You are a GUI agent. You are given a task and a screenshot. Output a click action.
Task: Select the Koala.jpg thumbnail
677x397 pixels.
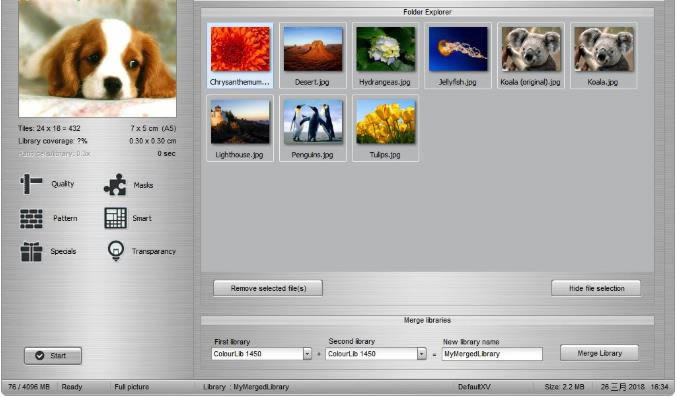(x=604, y=55)
